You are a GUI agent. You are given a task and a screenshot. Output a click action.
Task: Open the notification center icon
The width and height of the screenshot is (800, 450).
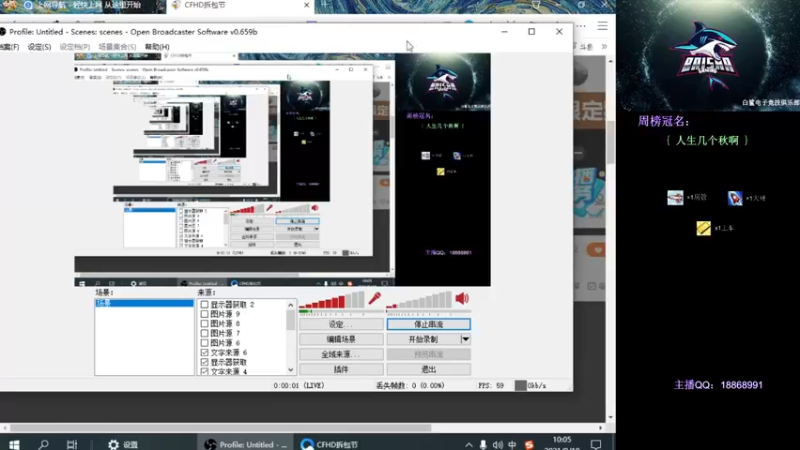(x=595, y=444)
